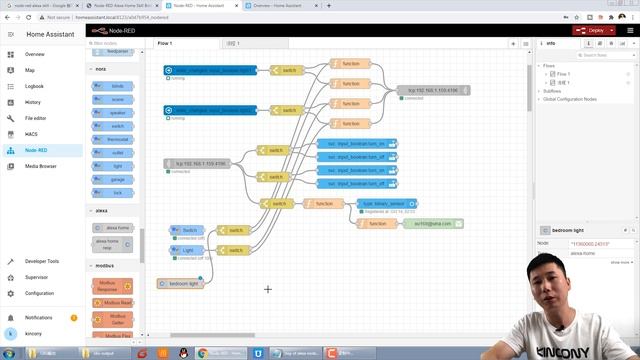Select the green email node on canvas
Viewport: 640px width, 360px height.
433,224
